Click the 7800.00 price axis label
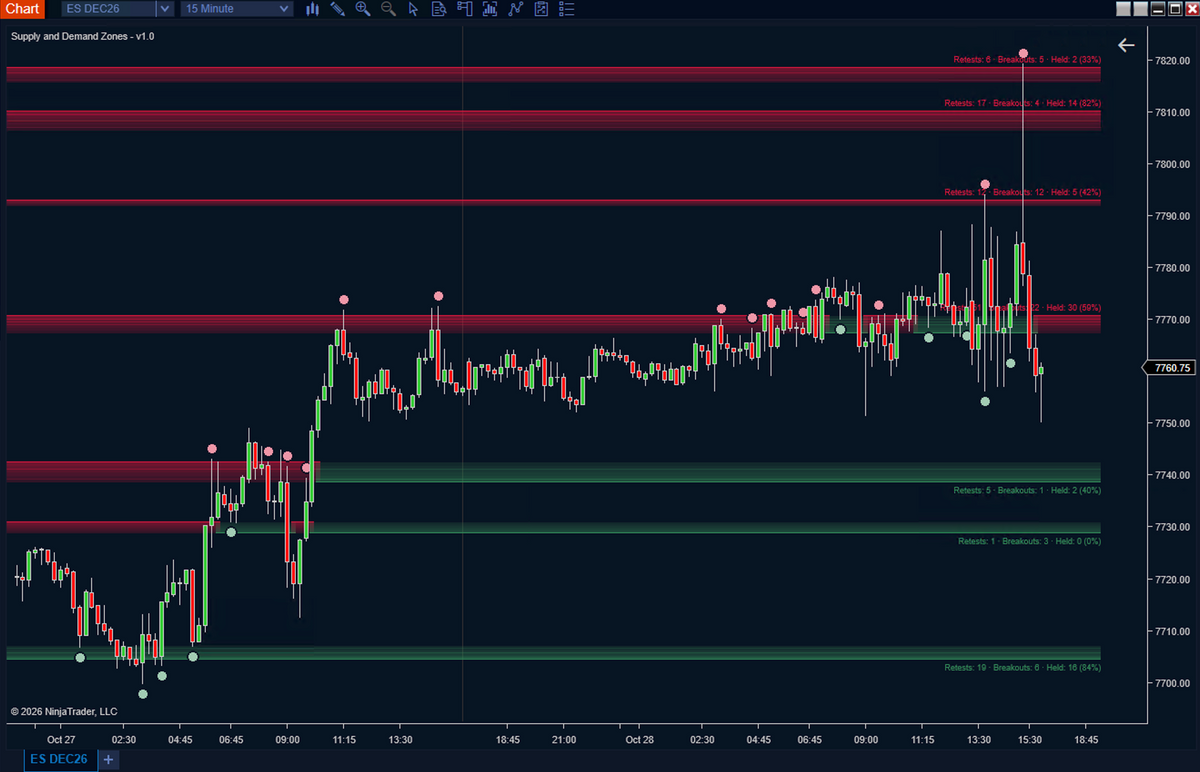Screen dimensions: 1200x772 point(1171,164)
